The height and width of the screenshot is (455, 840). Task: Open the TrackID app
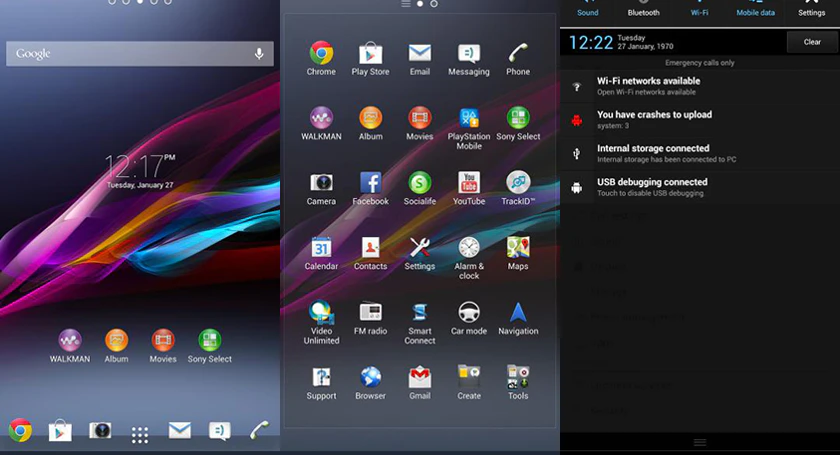518,188
